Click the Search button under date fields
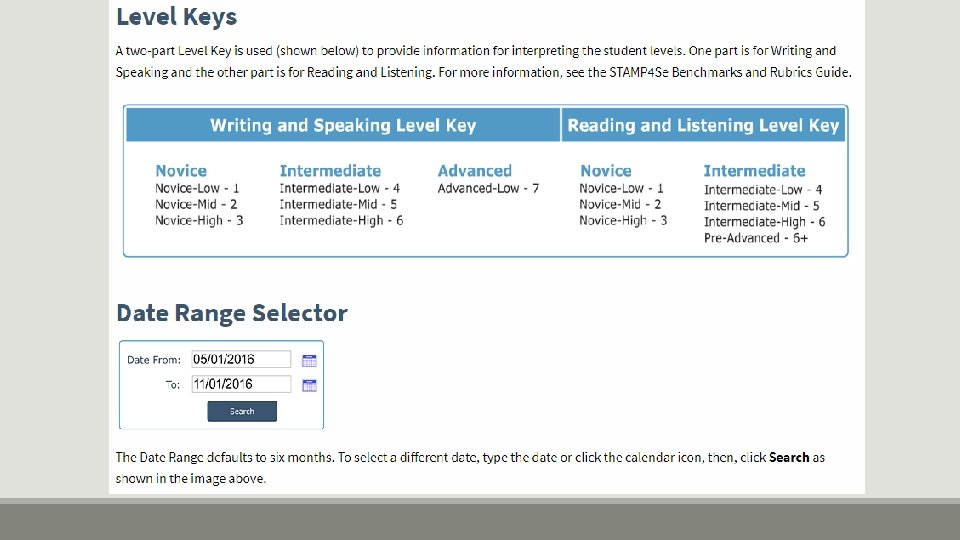Image resolution: width=960 pixels, height=540 pixels. tap(242, 411)
